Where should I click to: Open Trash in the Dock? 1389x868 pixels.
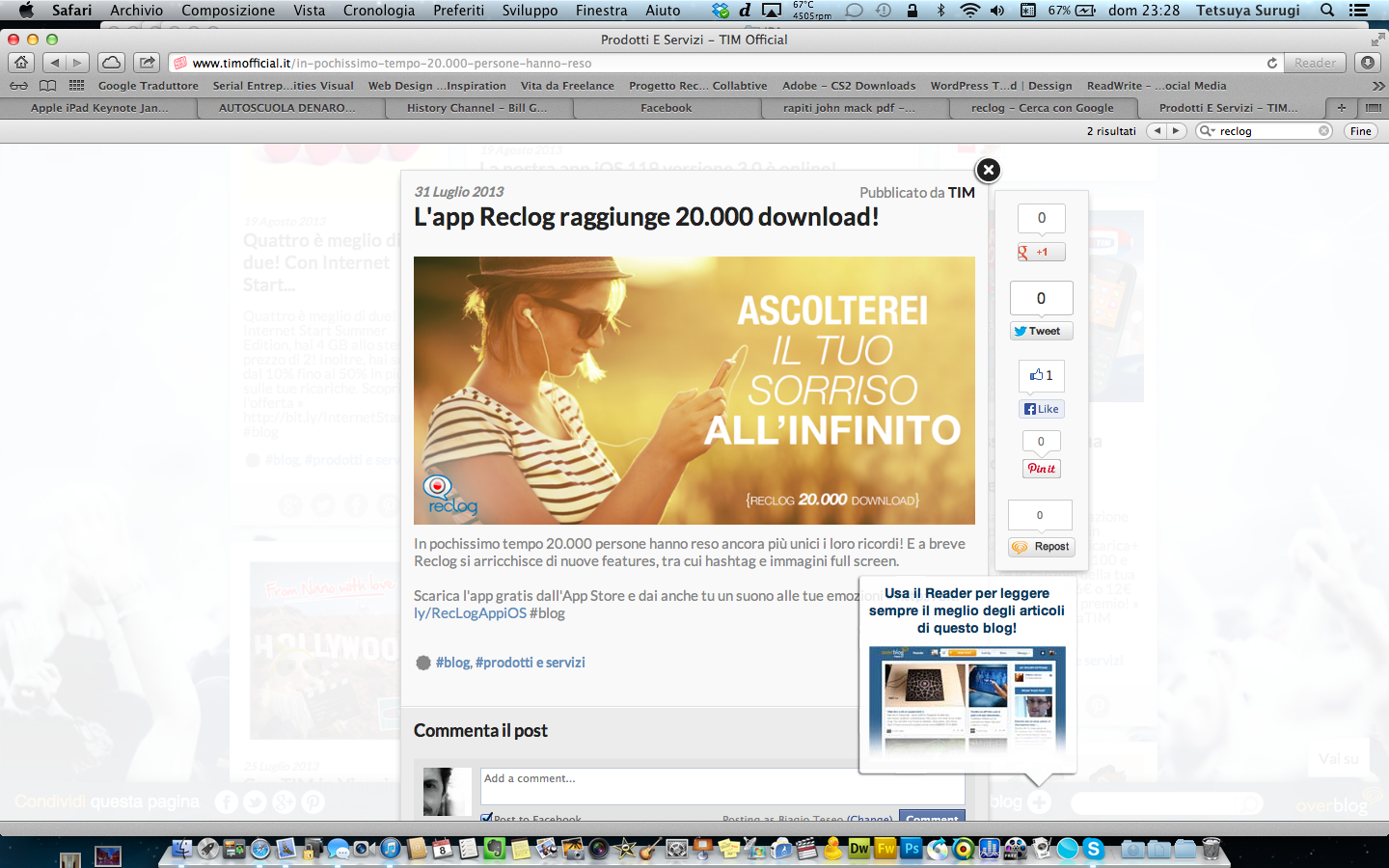tap(1212, 849)
